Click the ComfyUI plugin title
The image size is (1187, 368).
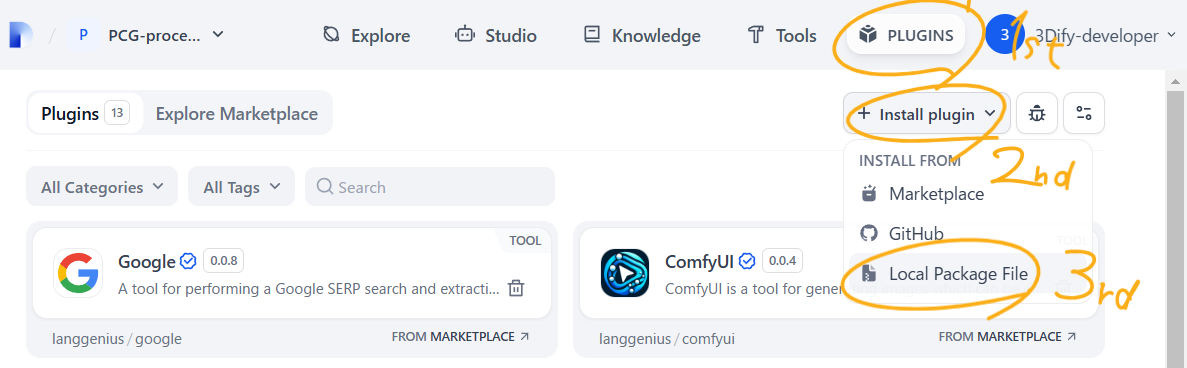coord(699,262)
